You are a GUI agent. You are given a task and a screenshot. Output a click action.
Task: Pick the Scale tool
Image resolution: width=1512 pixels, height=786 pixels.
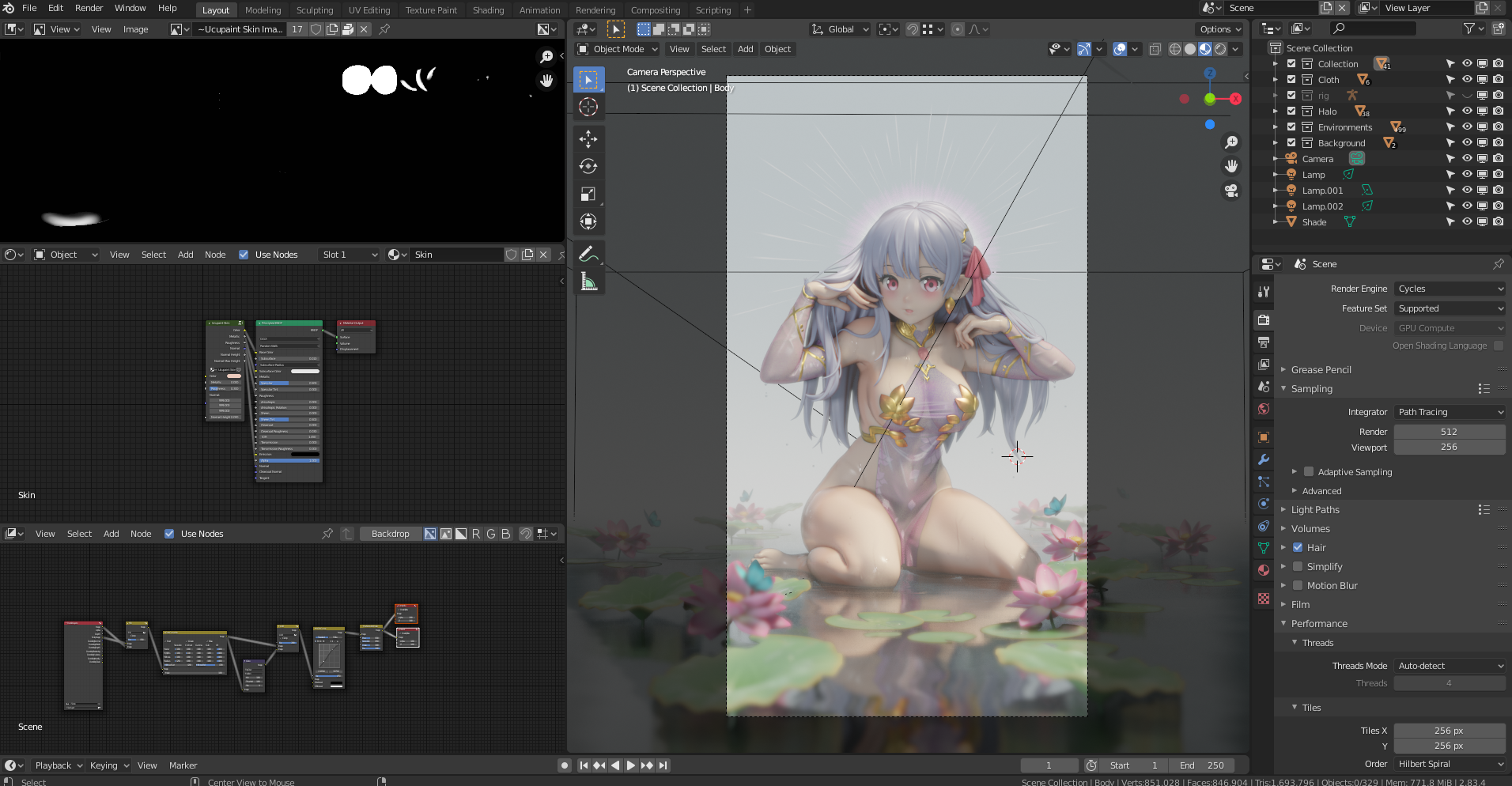[588, 194]
